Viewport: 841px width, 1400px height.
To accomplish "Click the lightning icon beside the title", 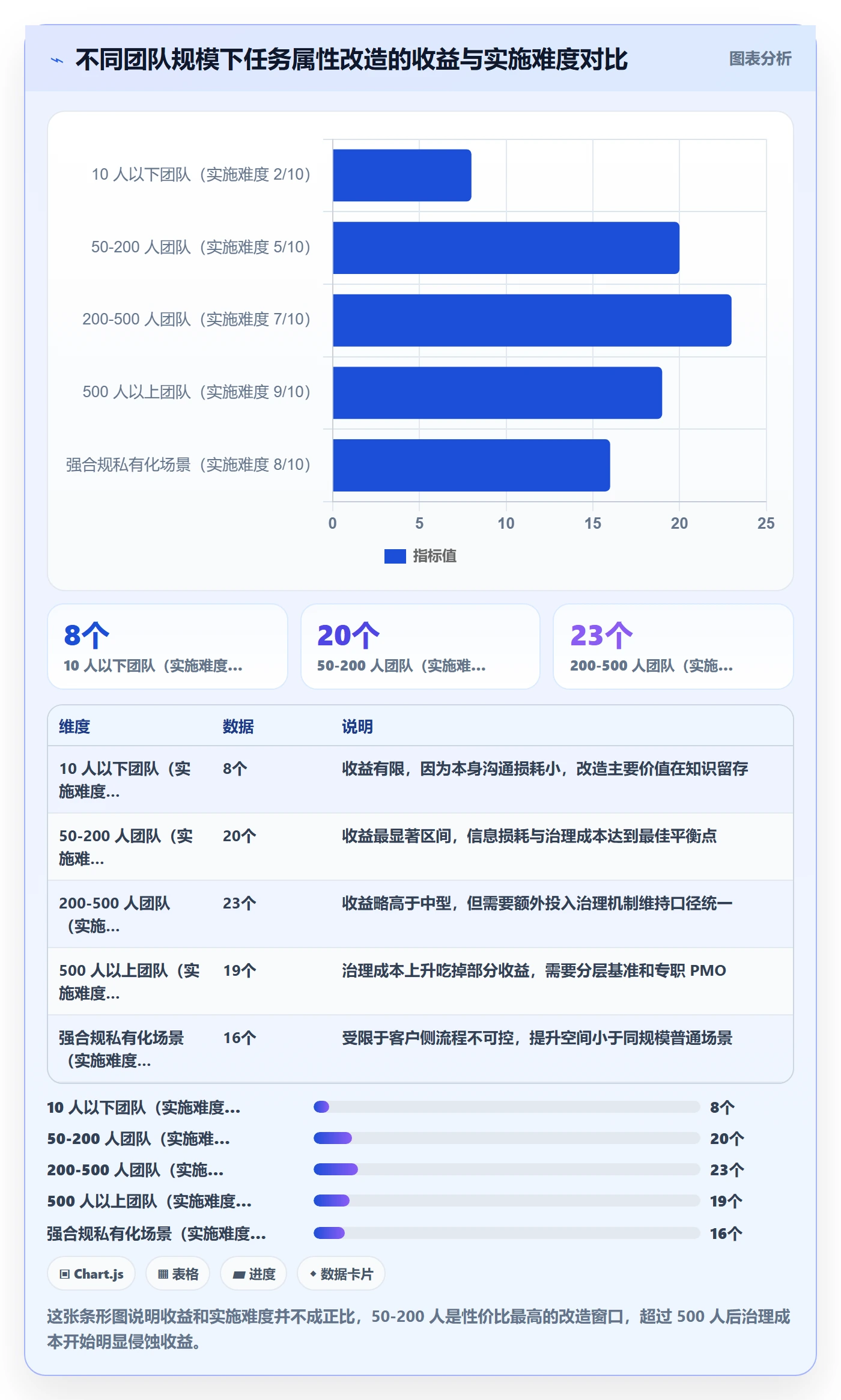I will 57,60.
